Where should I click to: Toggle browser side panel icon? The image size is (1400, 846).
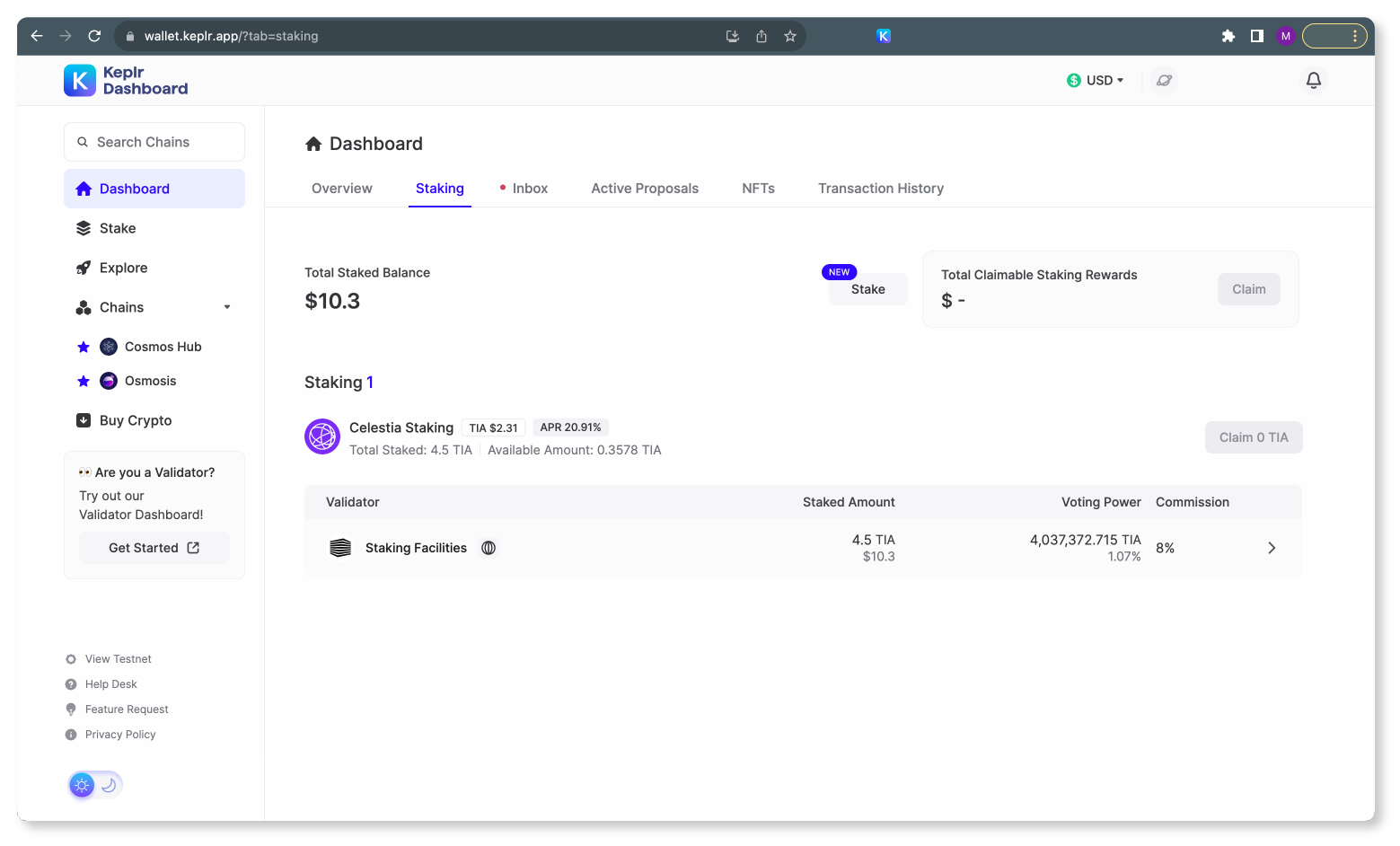pos(1257,36)
